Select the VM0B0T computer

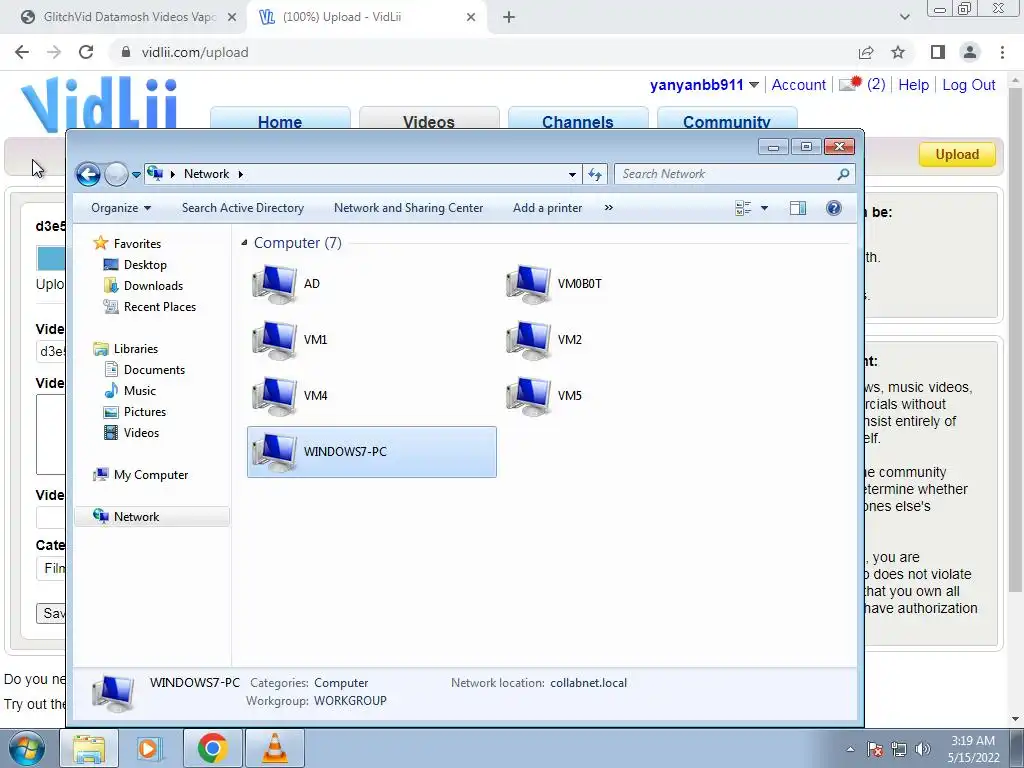tap(554, 284)
